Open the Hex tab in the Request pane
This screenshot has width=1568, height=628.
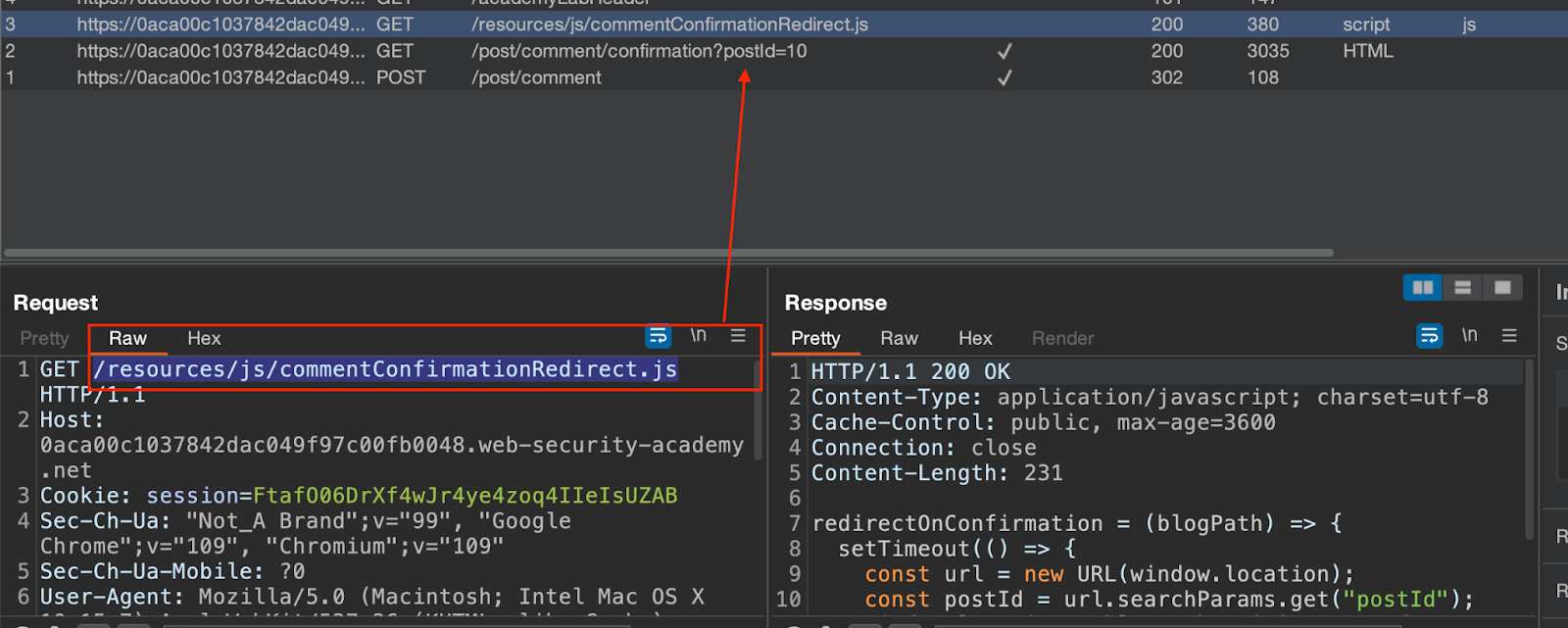pos(204,338)
